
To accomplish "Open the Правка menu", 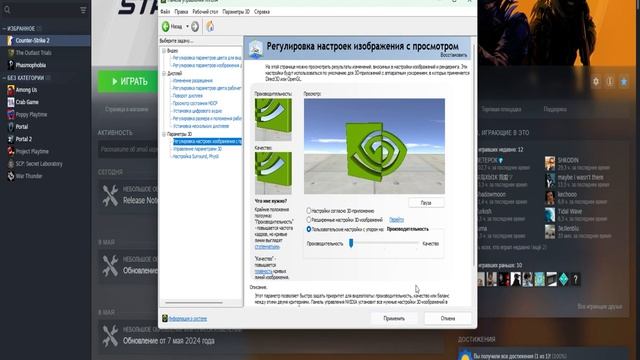I will pos(181,12).
